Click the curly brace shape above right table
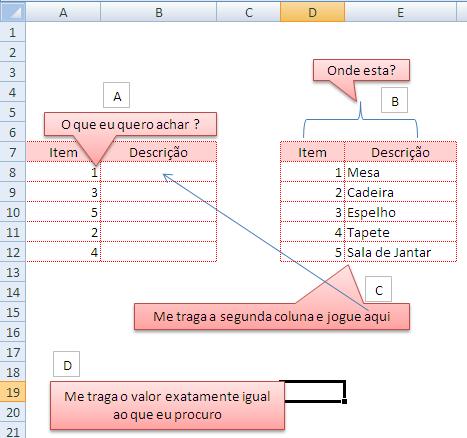 tap(360, 120)
